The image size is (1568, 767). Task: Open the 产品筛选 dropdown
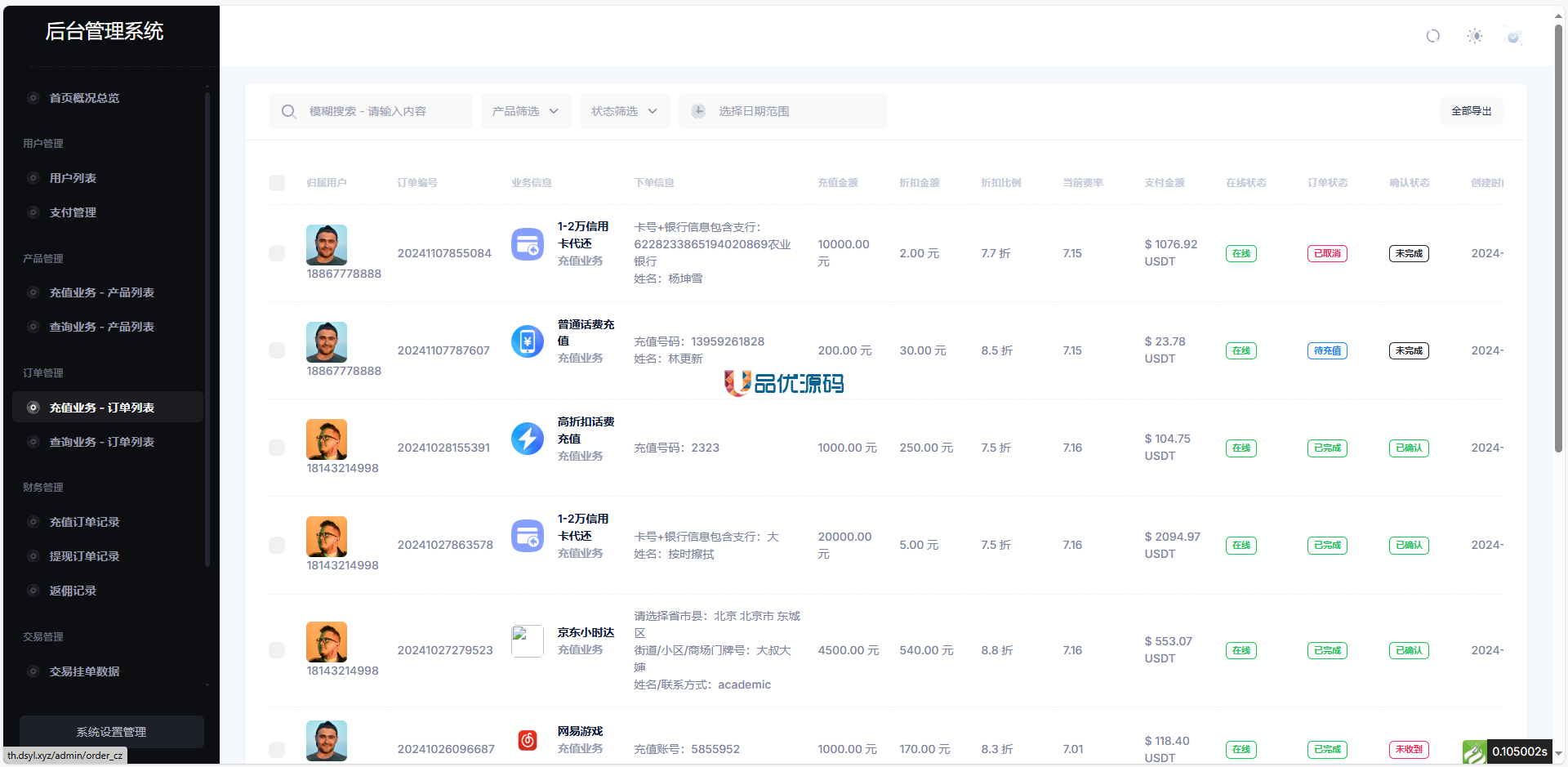[x=526, y=111]
